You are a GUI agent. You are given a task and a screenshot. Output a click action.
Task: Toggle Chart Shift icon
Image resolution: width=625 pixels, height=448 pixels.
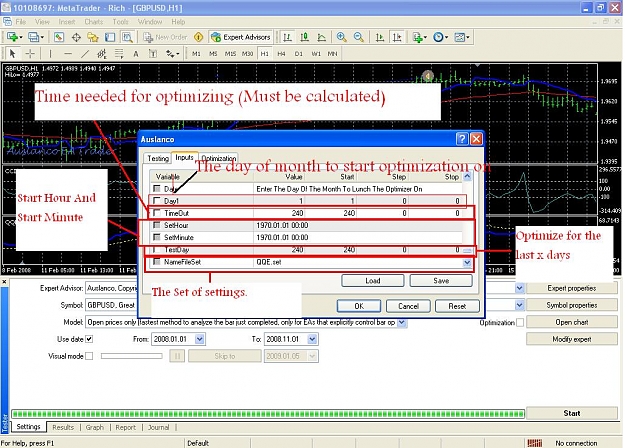pos(397,37)
